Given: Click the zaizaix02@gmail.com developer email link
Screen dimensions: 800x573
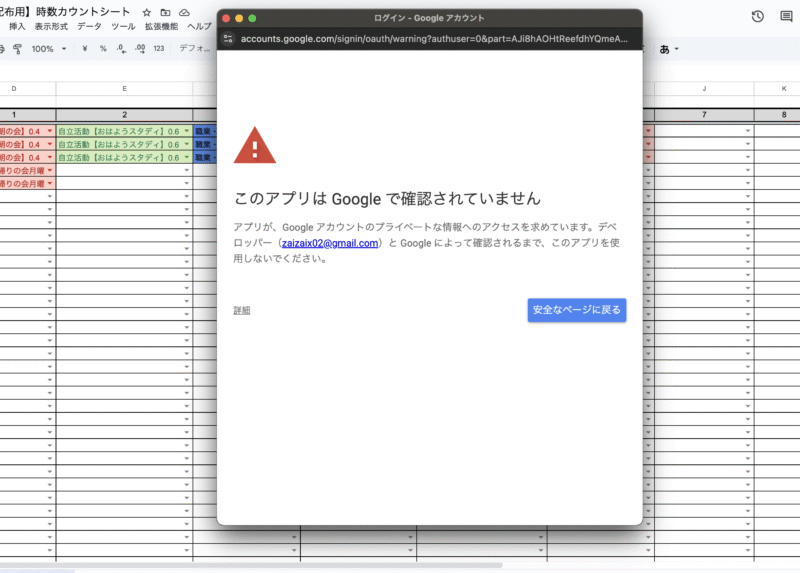Looking at the screenshot, I should pos(329,243).
